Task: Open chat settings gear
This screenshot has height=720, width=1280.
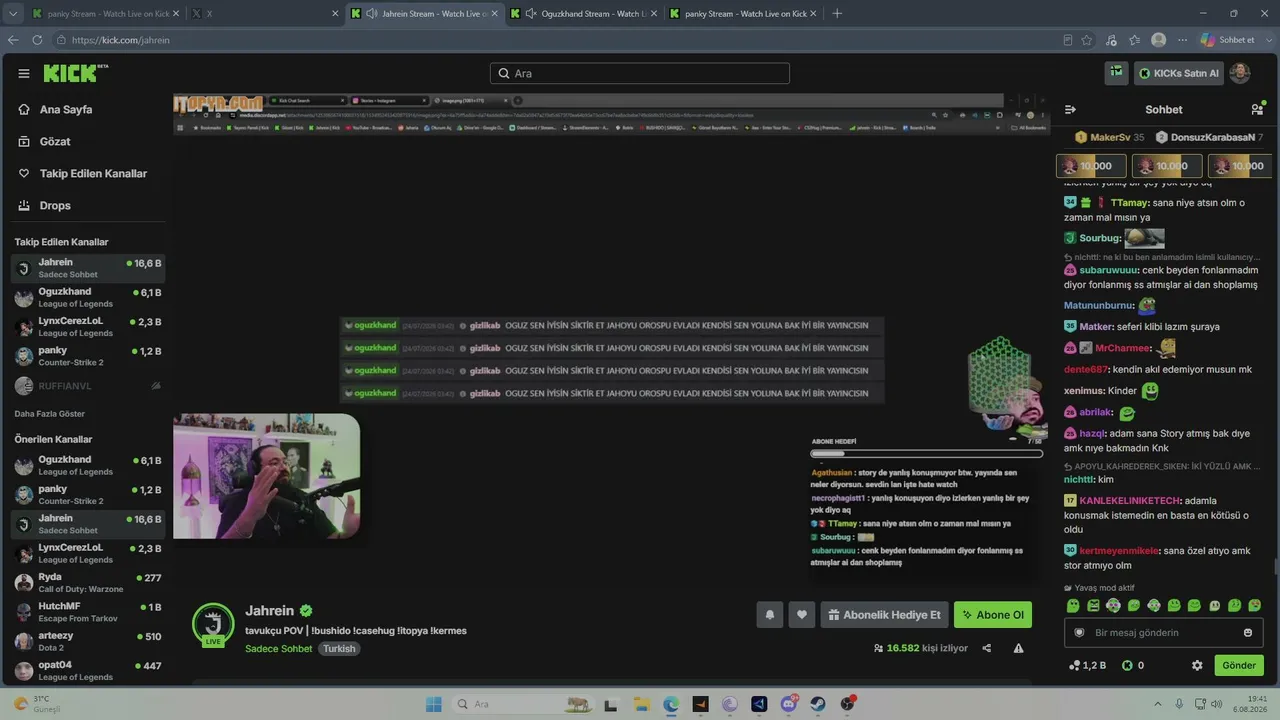Action: (x=1197, y=665)
